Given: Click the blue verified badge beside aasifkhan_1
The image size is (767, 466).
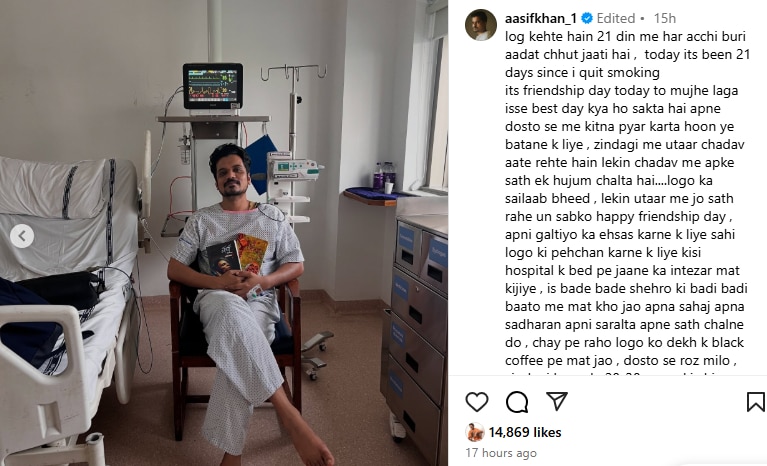Looking at the screenshot, I should pos(587,19).
